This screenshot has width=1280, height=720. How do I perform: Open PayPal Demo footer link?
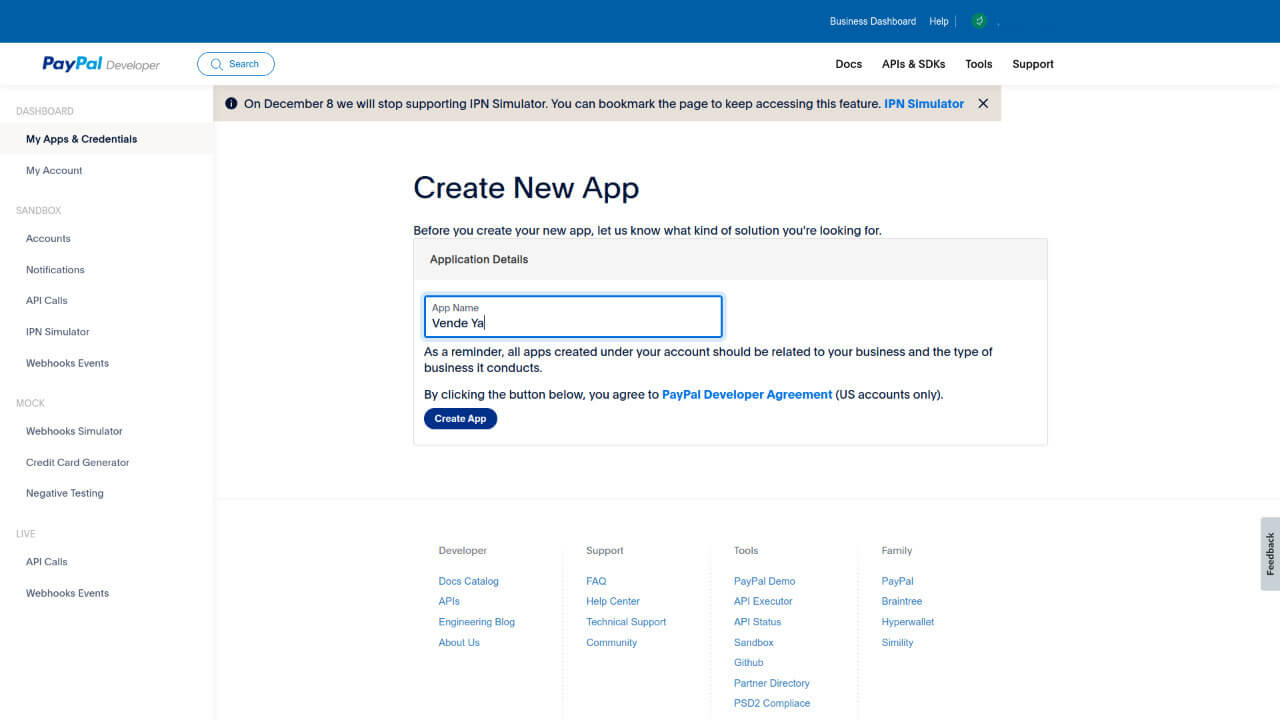pyautogui.click(x=764, y=581)
